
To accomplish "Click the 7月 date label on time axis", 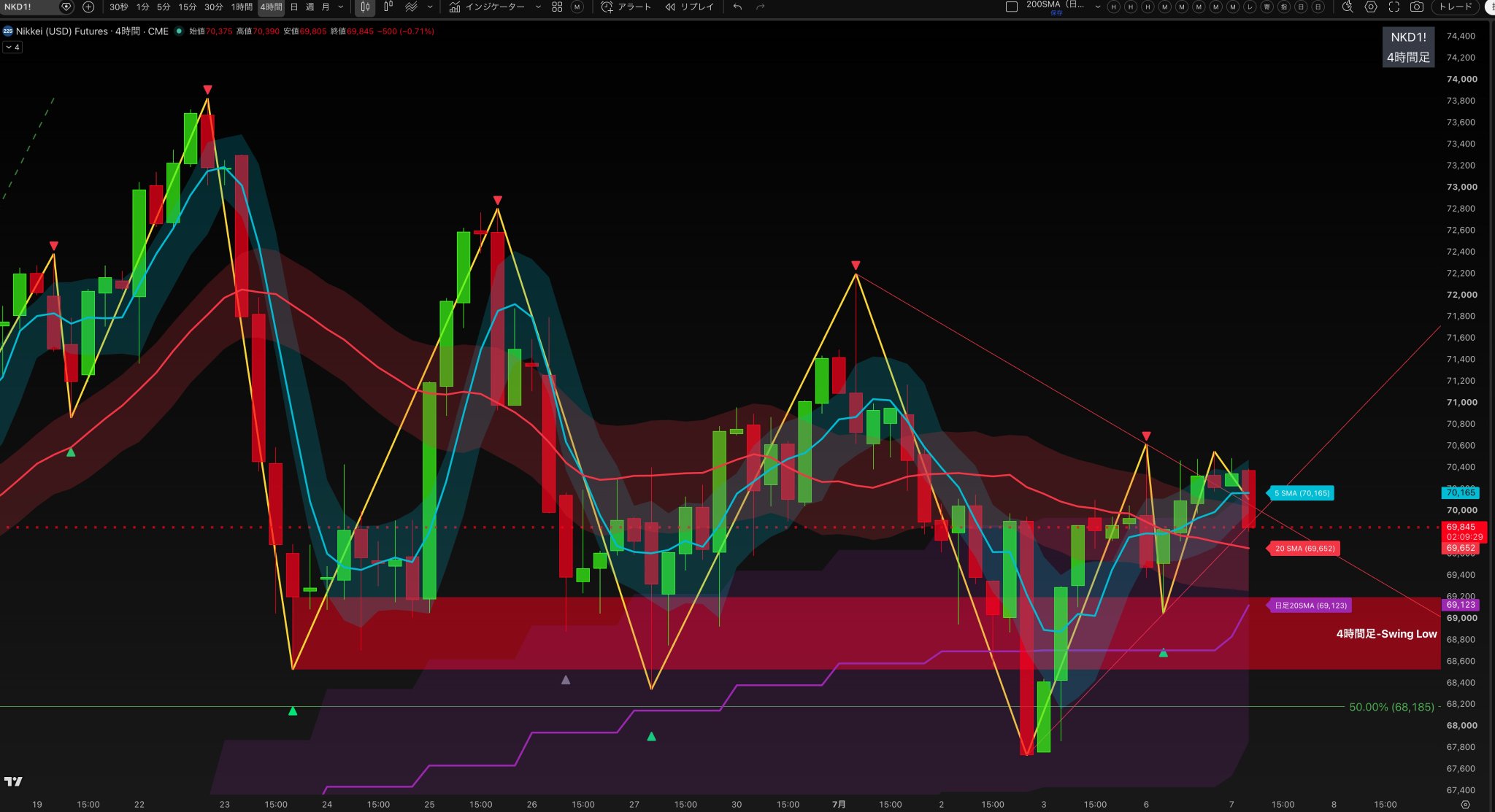I will pos(839,804).
